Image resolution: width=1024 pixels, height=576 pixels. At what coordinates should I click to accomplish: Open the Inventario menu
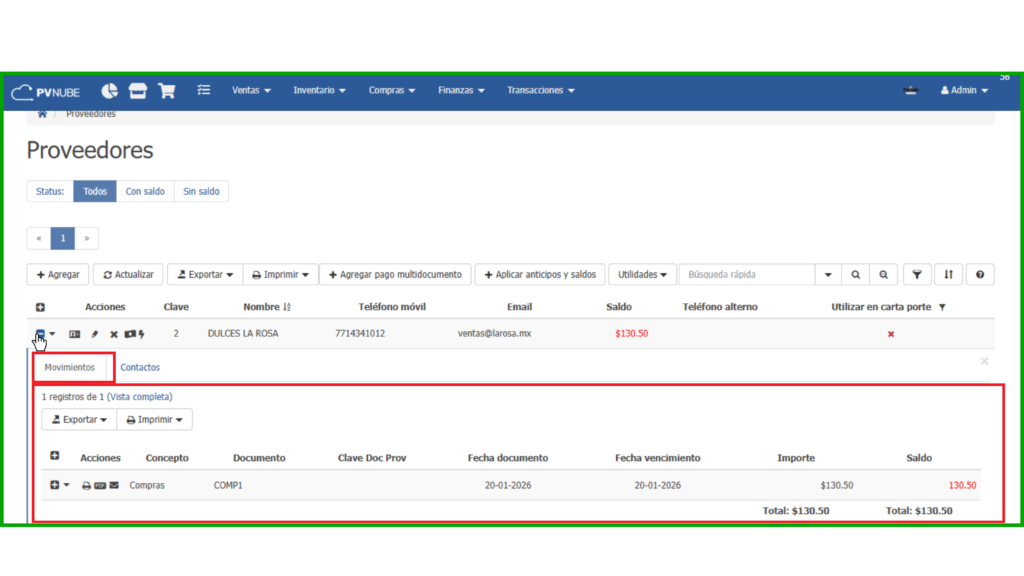pos(319,90)
